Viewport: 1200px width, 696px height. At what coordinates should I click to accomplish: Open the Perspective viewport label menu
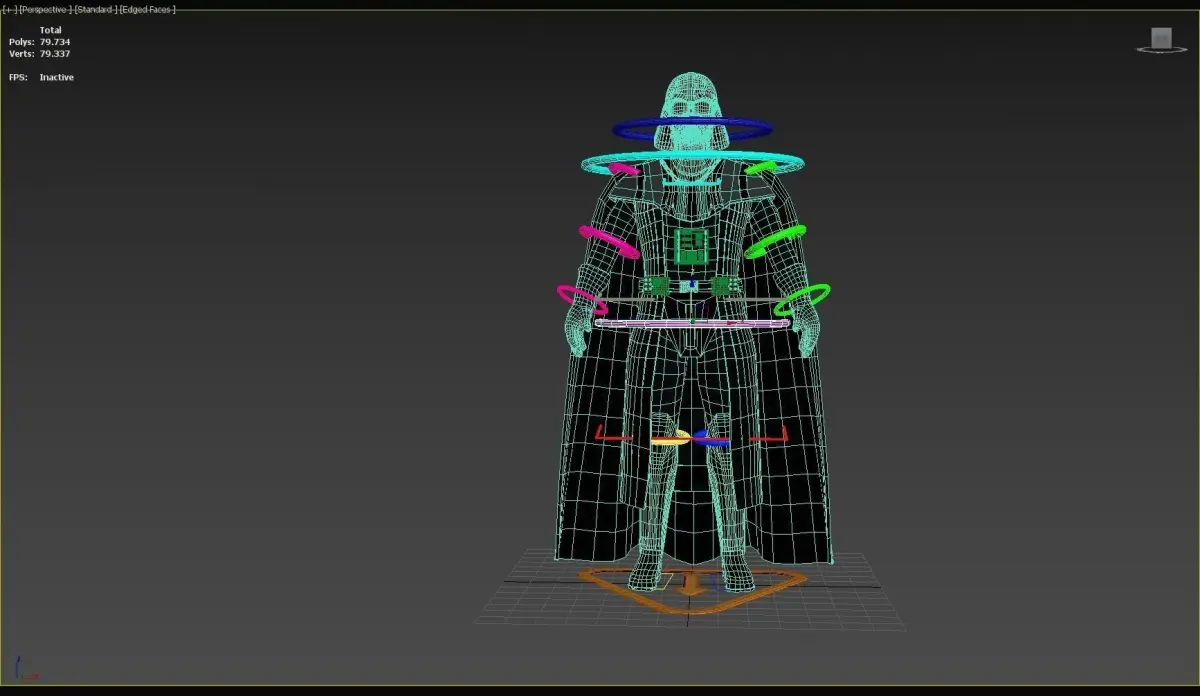click(45, 9)
